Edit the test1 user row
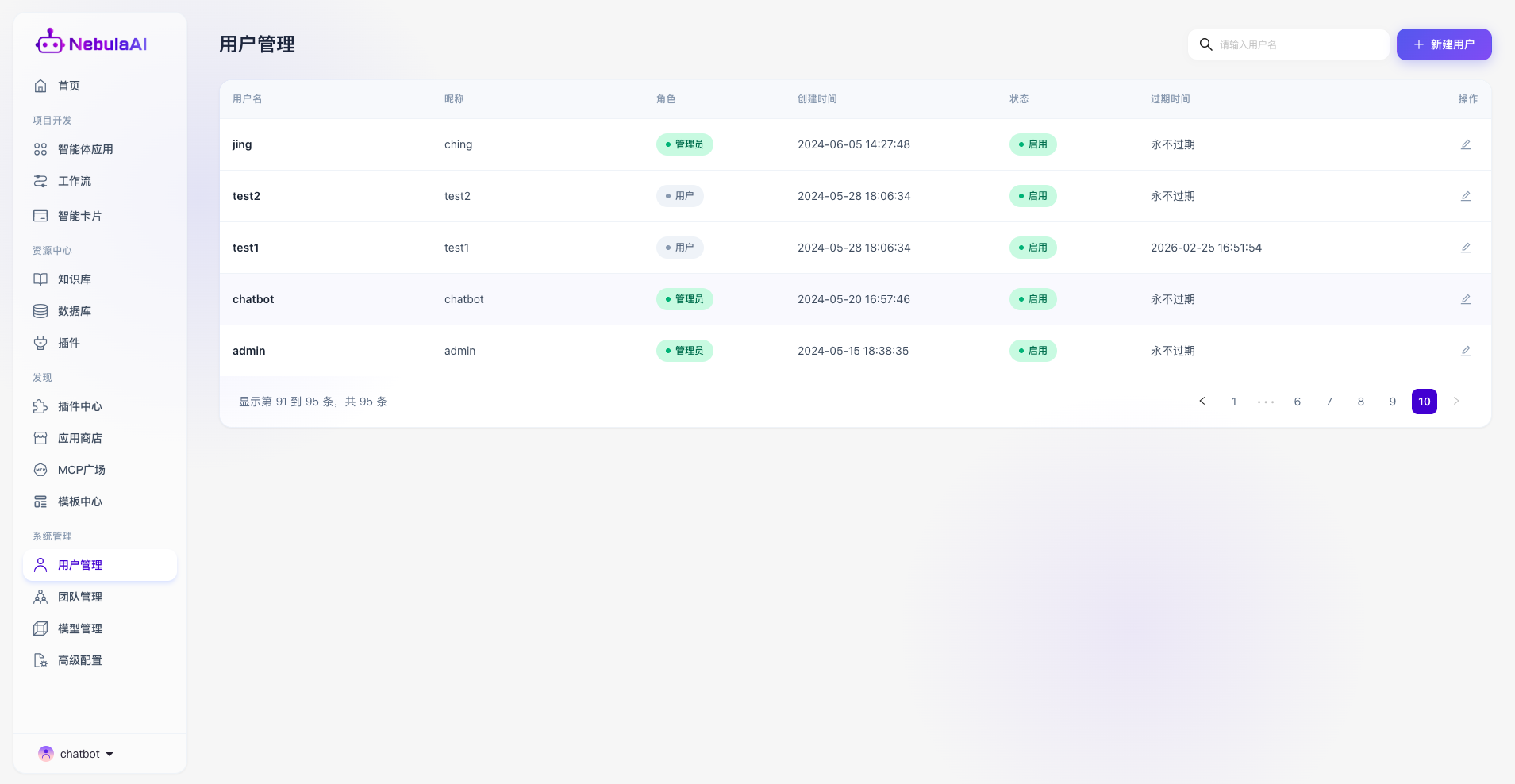 (1465, 248)
